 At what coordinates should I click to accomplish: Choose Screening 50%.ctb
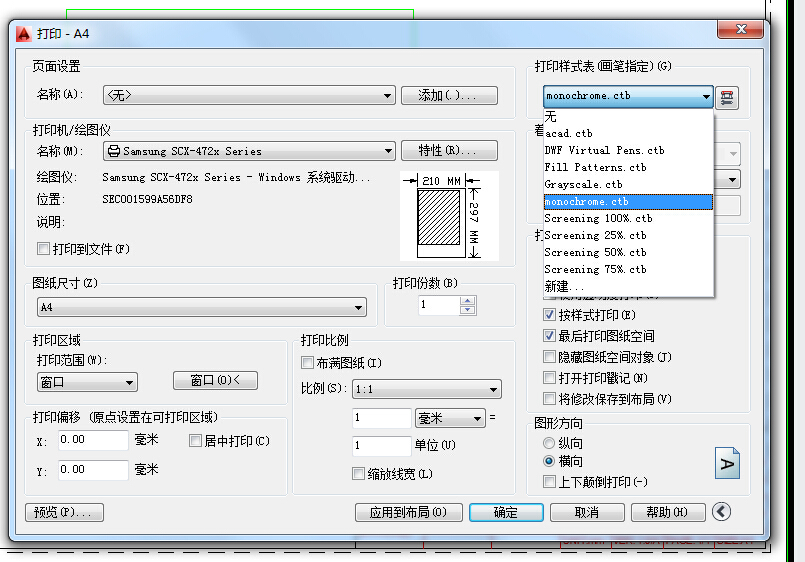(628, 252)
